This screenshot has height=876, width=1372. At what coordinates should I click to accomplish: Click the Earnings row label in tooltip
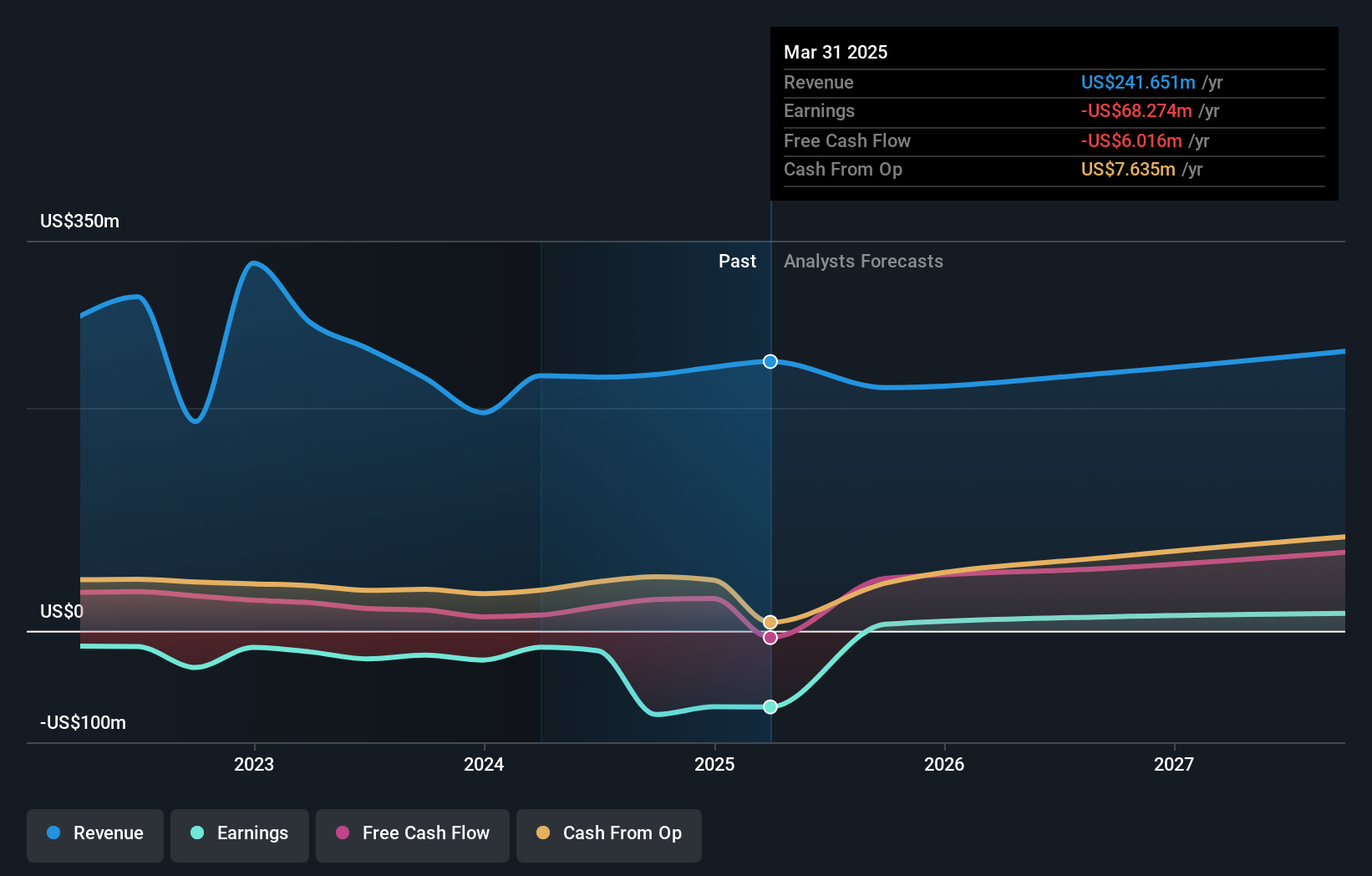pyautogui.click(x=819, y=110)
